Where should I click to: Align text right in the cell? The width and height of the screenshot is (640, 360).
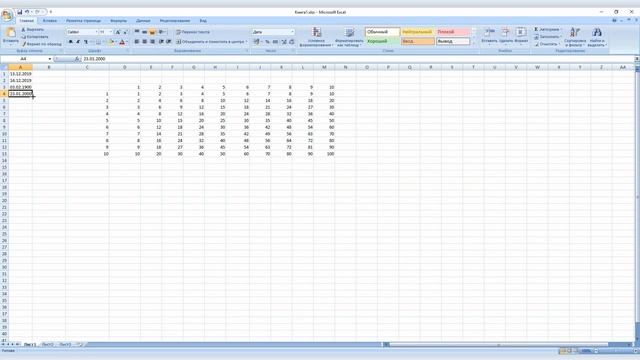pos(152,42)
